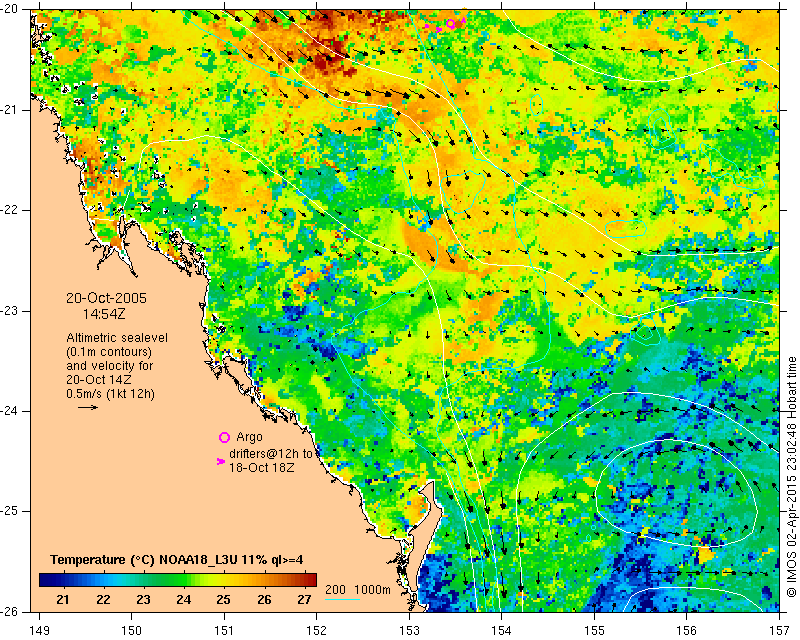Click the '1000m' isobath label
Screen dimensions: 800x640
point(372,589)
